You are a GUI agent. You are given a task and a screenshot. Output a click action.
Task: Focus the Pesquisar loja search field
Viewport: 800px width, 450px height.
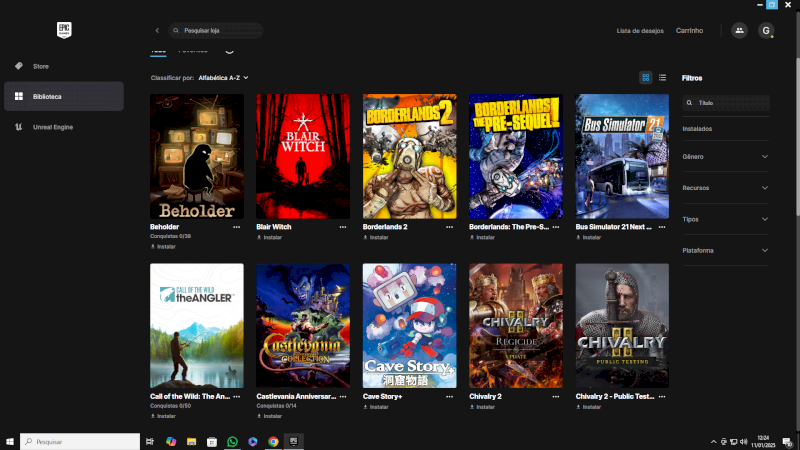216,31
